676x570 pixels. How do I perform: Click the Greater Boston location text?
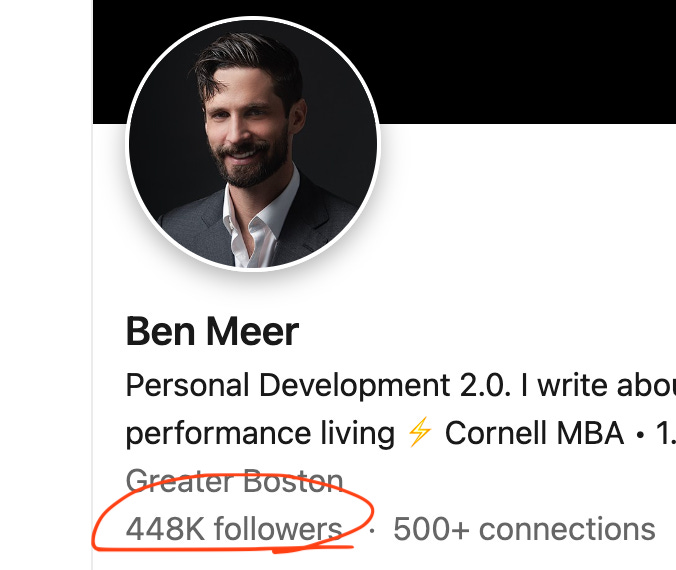pyautogui.click(x=235, y=481)
